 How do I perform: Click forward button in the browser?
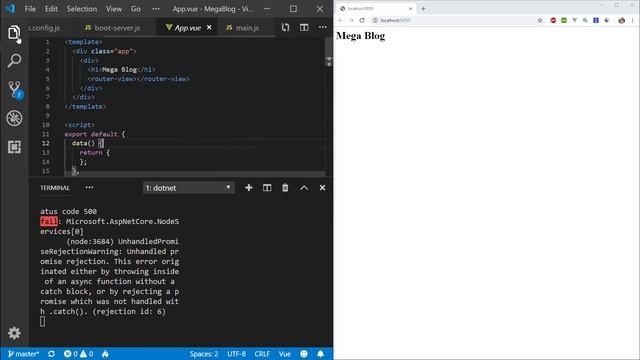coord(351,20)
